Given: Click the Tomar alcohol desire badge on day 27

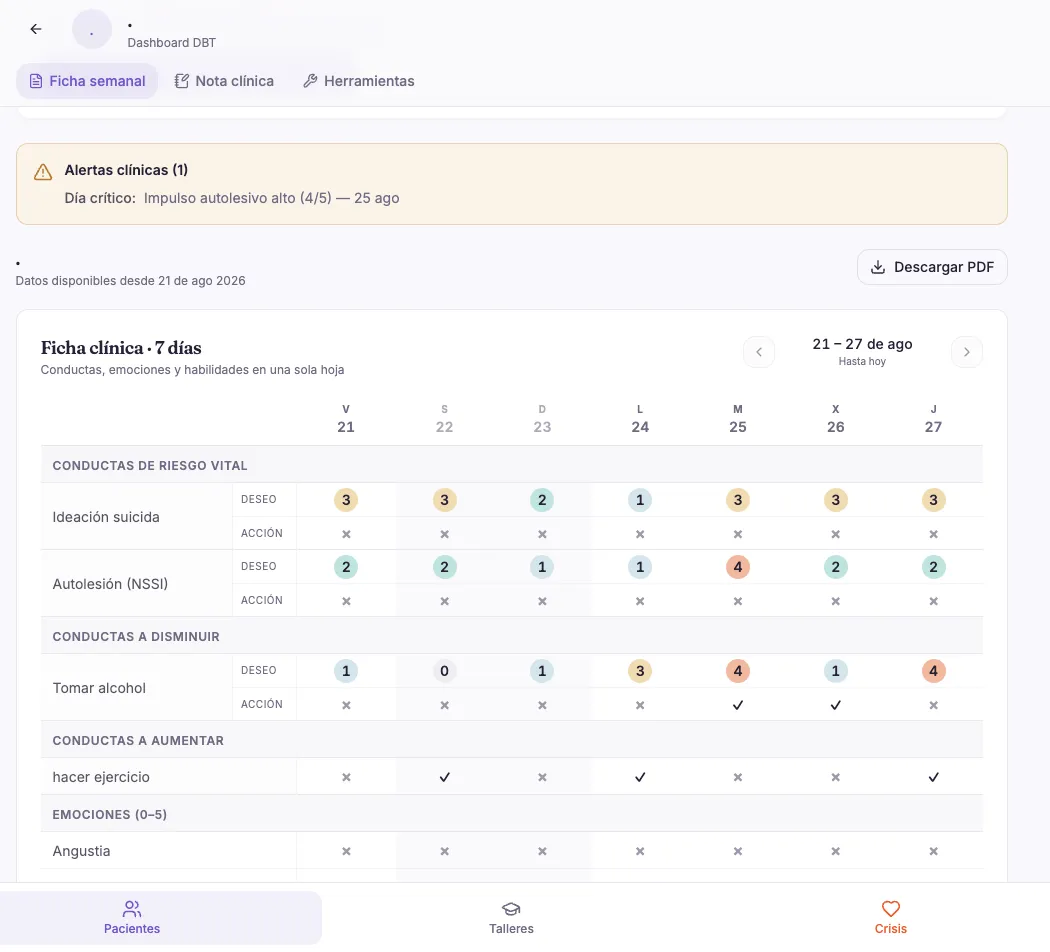Looking at the screenshot, I should (933, 671).
